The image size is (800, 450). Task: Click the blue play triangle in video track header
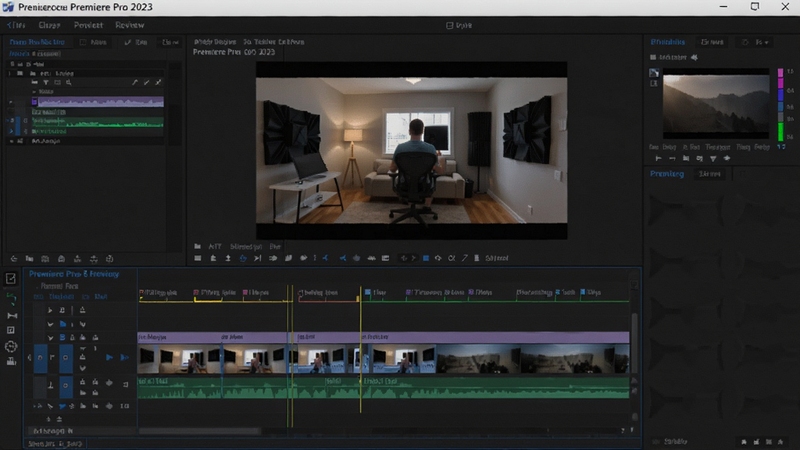click(109, 358)
